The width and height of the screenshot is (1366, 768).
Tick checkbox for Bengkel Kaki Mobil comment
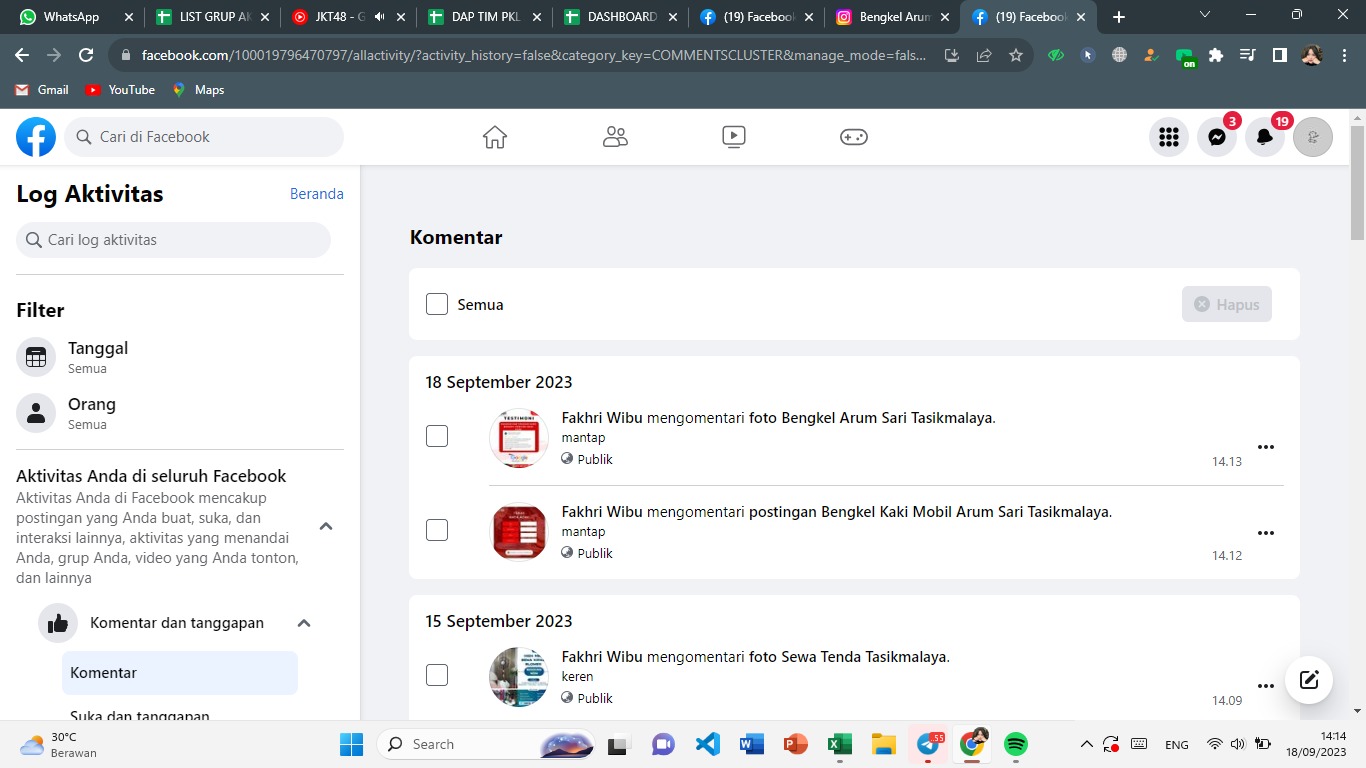[437, 530]
